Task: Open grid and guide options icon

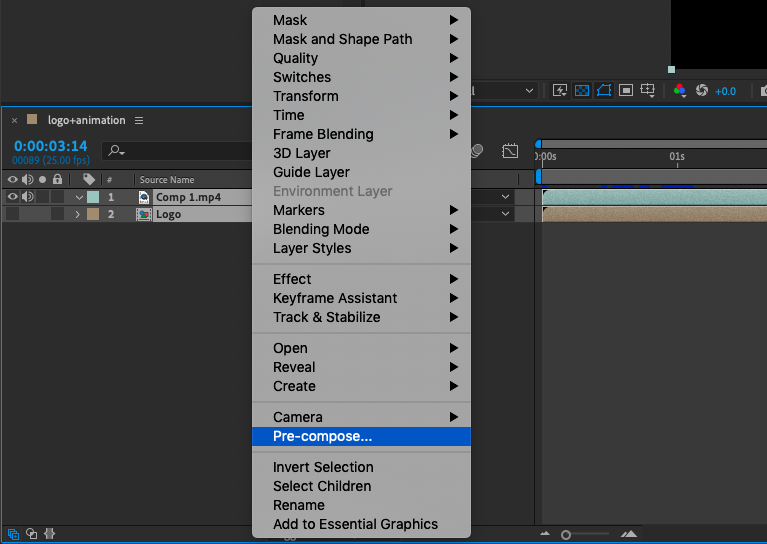Action: tap(648, 90)
